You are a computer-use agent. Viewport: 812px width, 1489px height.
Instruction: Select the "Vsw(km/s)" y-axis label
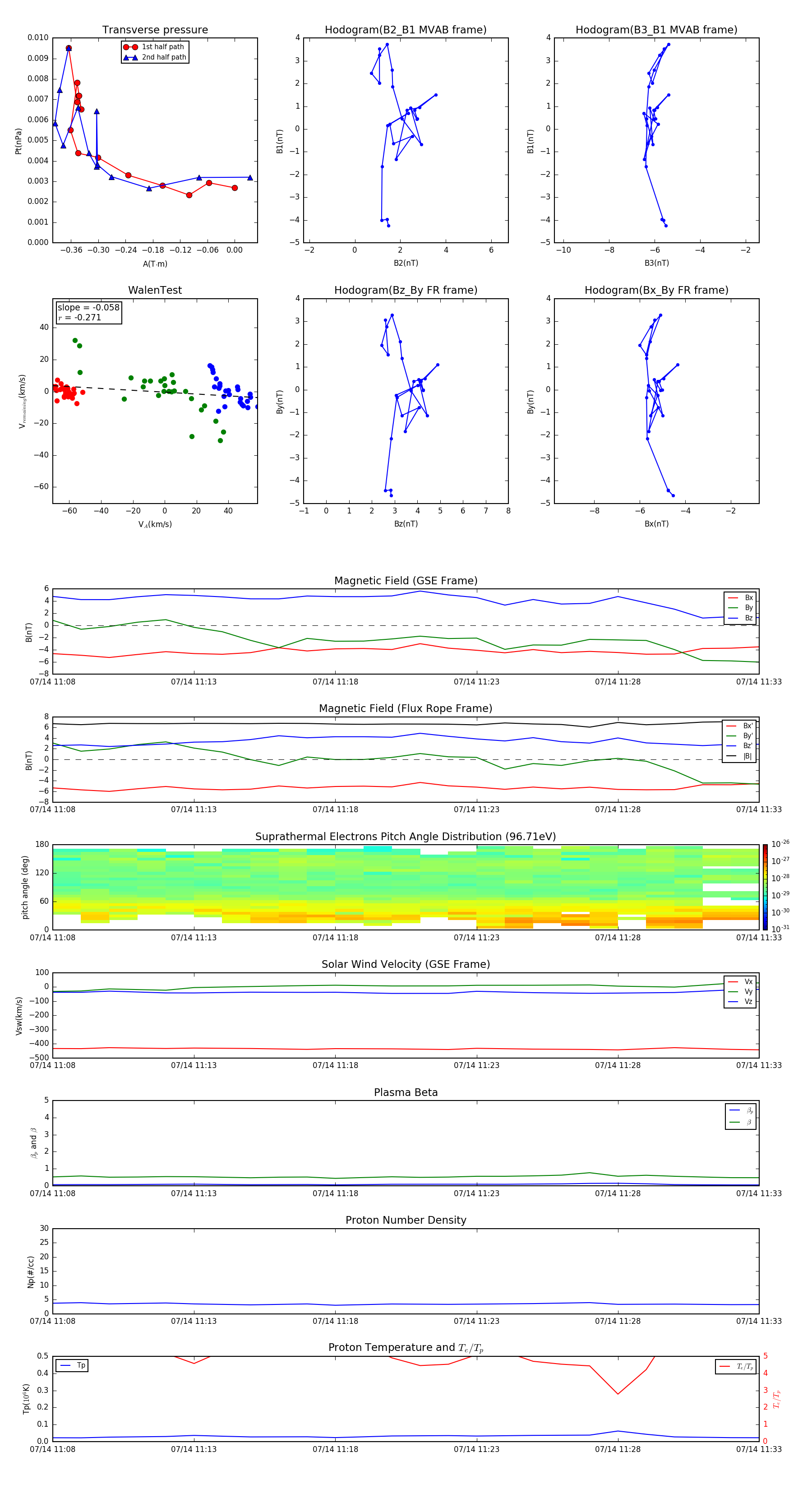tap(18, 1016)
